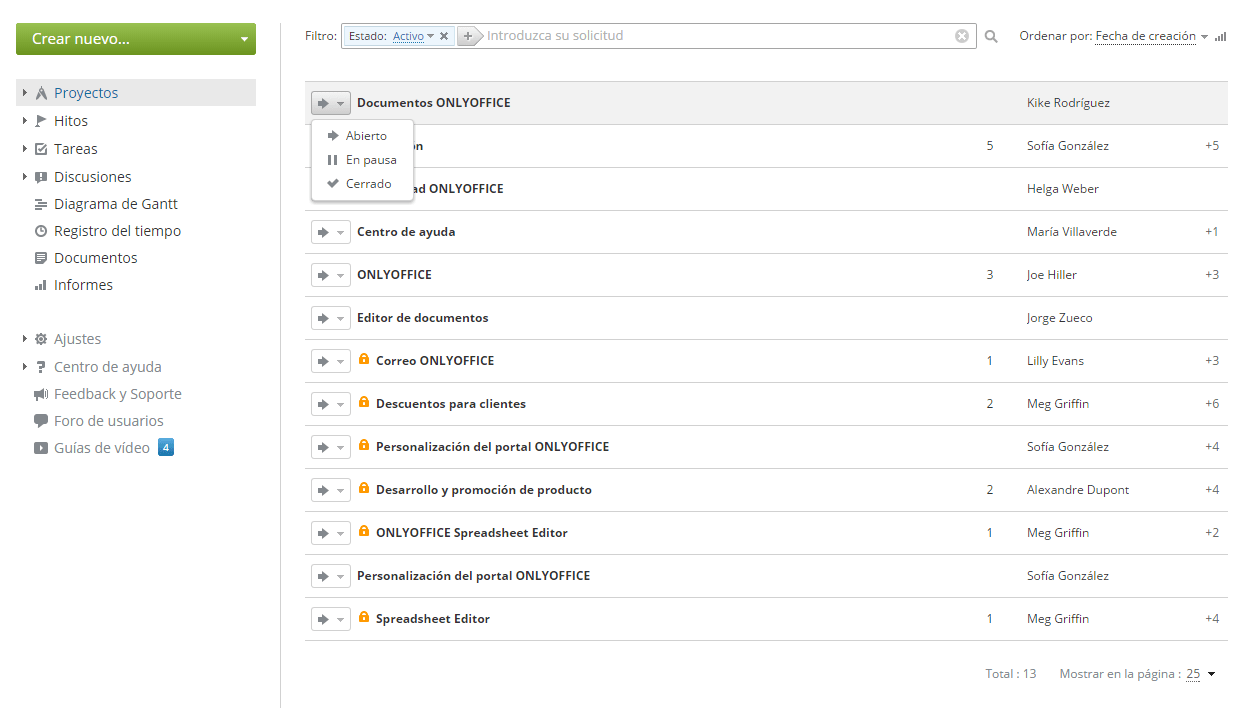
Task: Click the Informes bar chart icon
Action: click(41, 285)
